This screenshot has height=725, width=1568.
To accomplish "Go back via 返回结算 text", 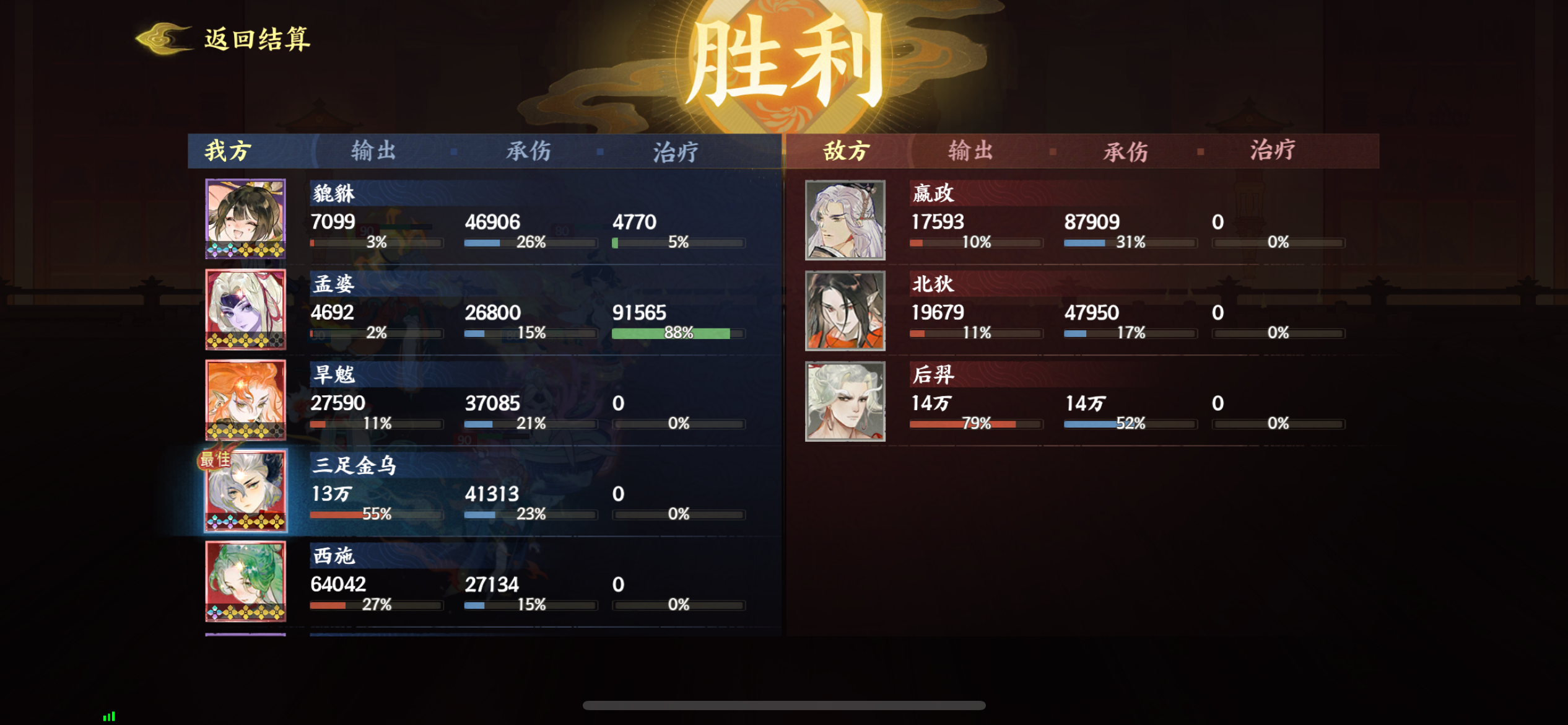I will coord(258,38).
